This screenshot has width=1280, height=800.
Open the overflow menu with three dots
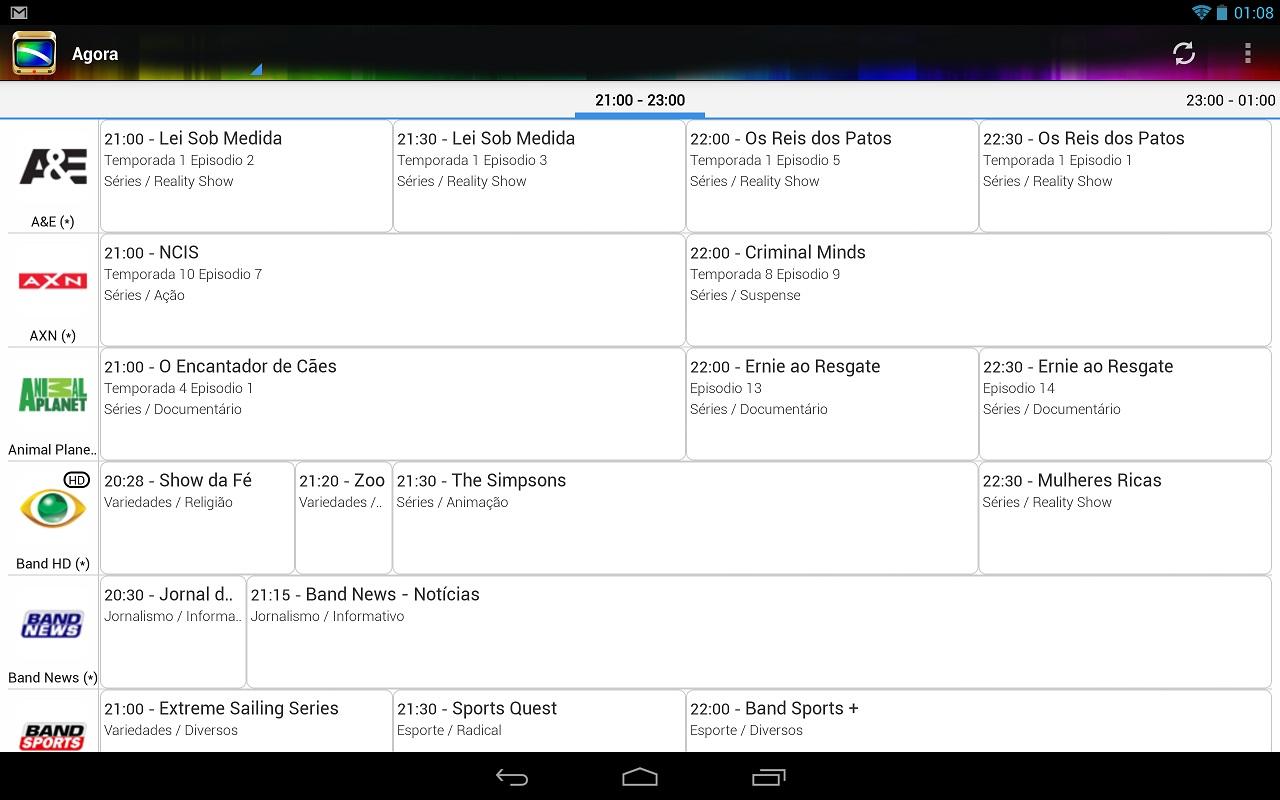coord(1247,53)
